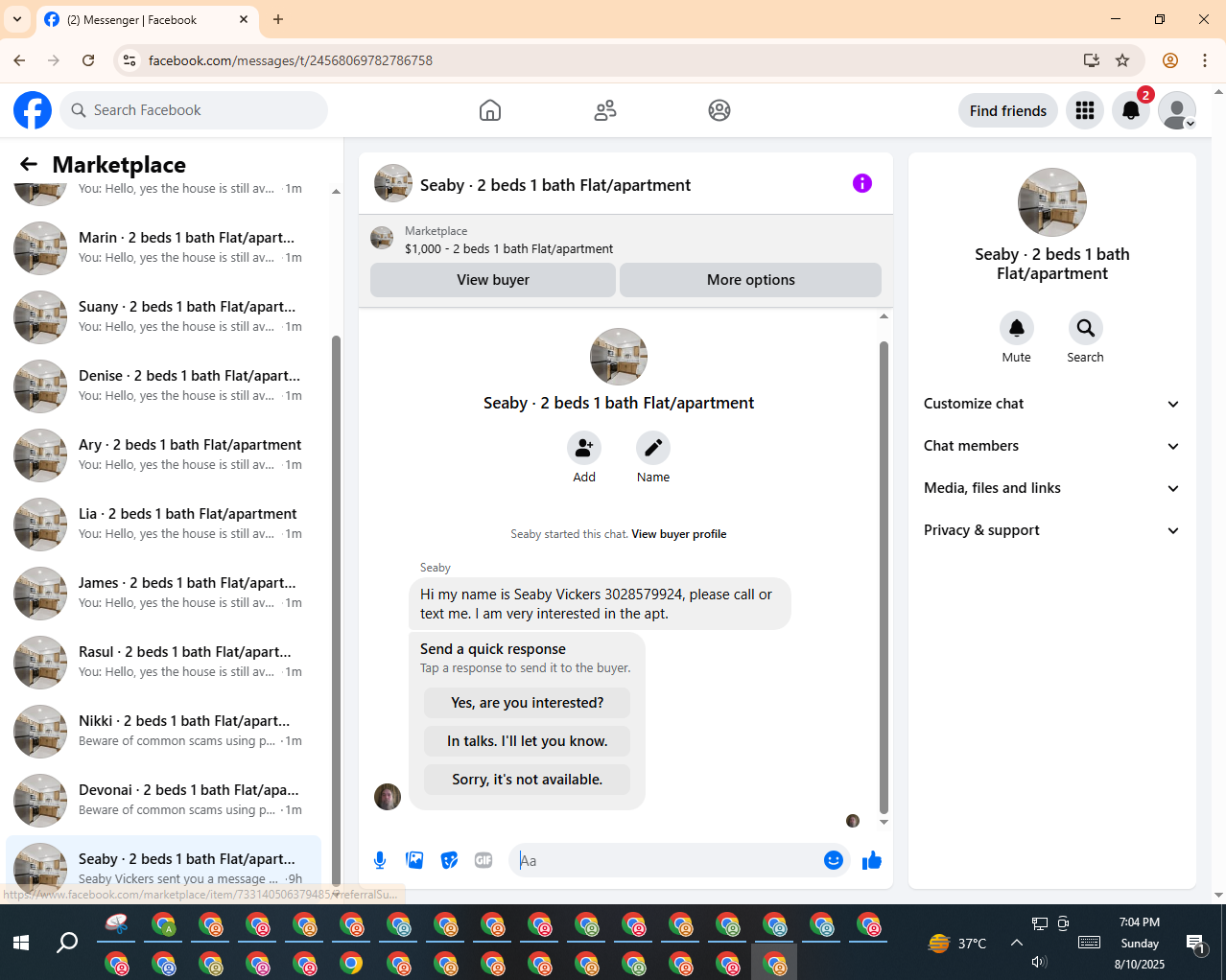Image resolution: width=1226 pixels, height=980 pixels.
Task: Click the Find friends button
Action: click(1008, 110)
